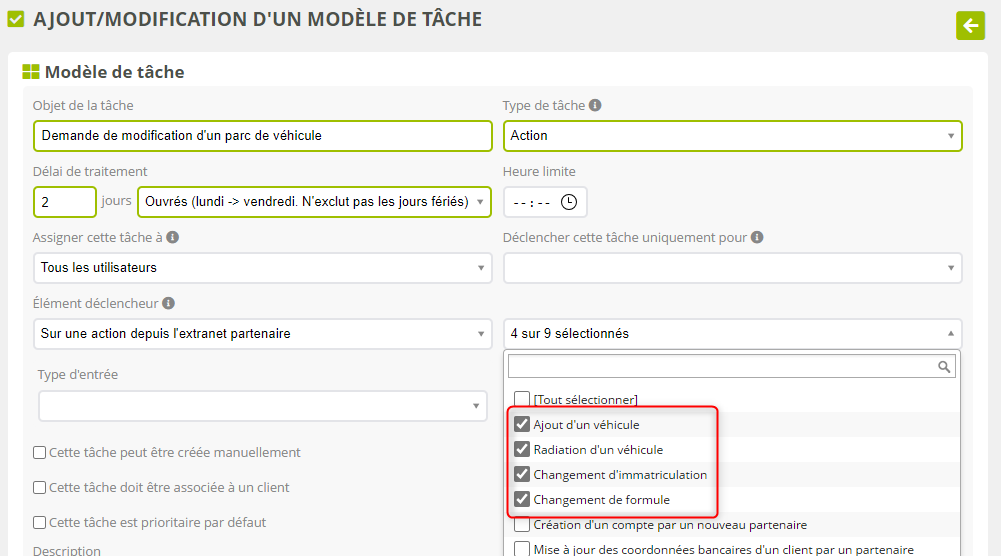Uncheck Ajout d'un véhicule option
This screenshot has height=556, width=1001.
(x=522, y=425)
